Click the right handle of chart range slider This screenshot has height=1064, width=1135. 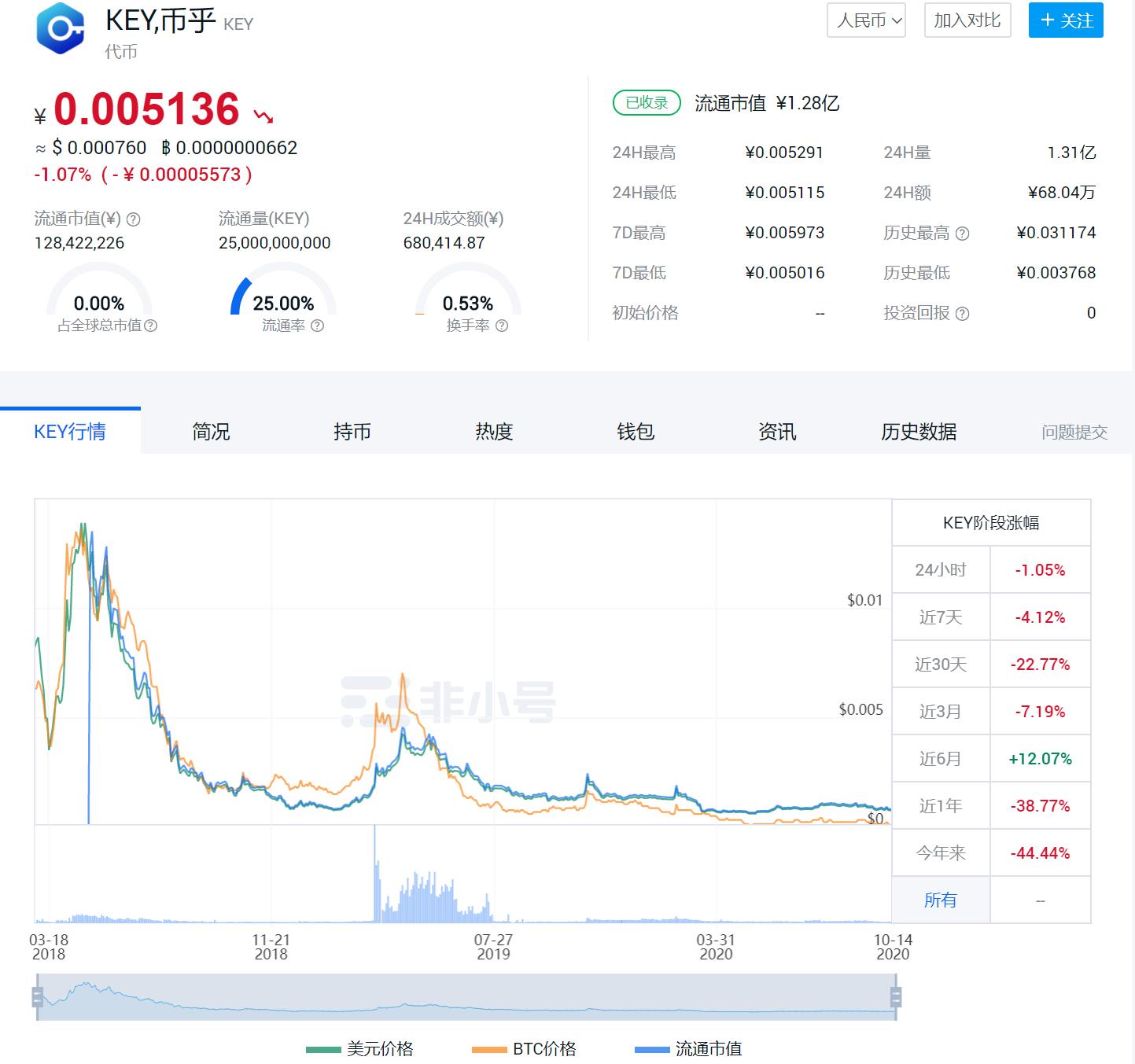pos(895,997)
